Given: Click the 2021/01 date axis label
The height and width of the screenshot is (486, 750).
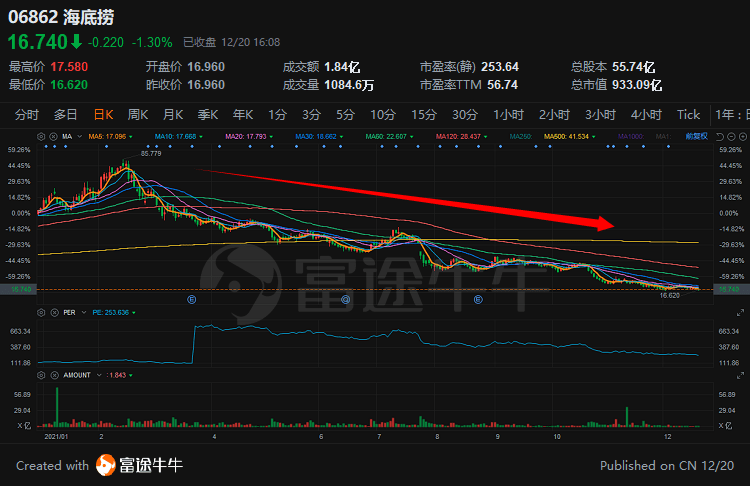Looking at the screenshot, I should [x=56, y=436].
